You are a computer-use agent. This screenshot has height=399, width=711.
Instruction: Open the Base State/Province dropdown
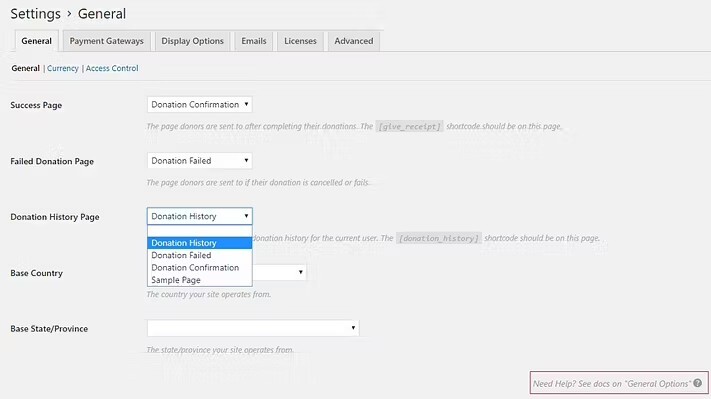pyautogui.click(x=253, y=328)
